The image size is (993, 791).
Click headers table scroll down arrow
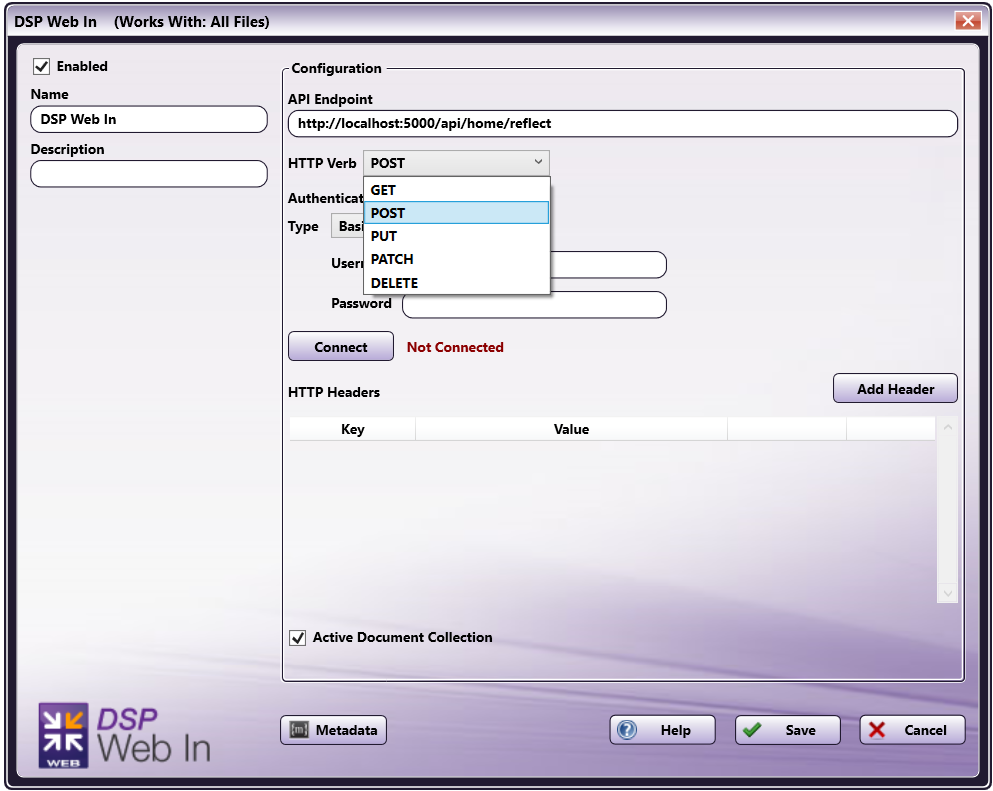947,593
